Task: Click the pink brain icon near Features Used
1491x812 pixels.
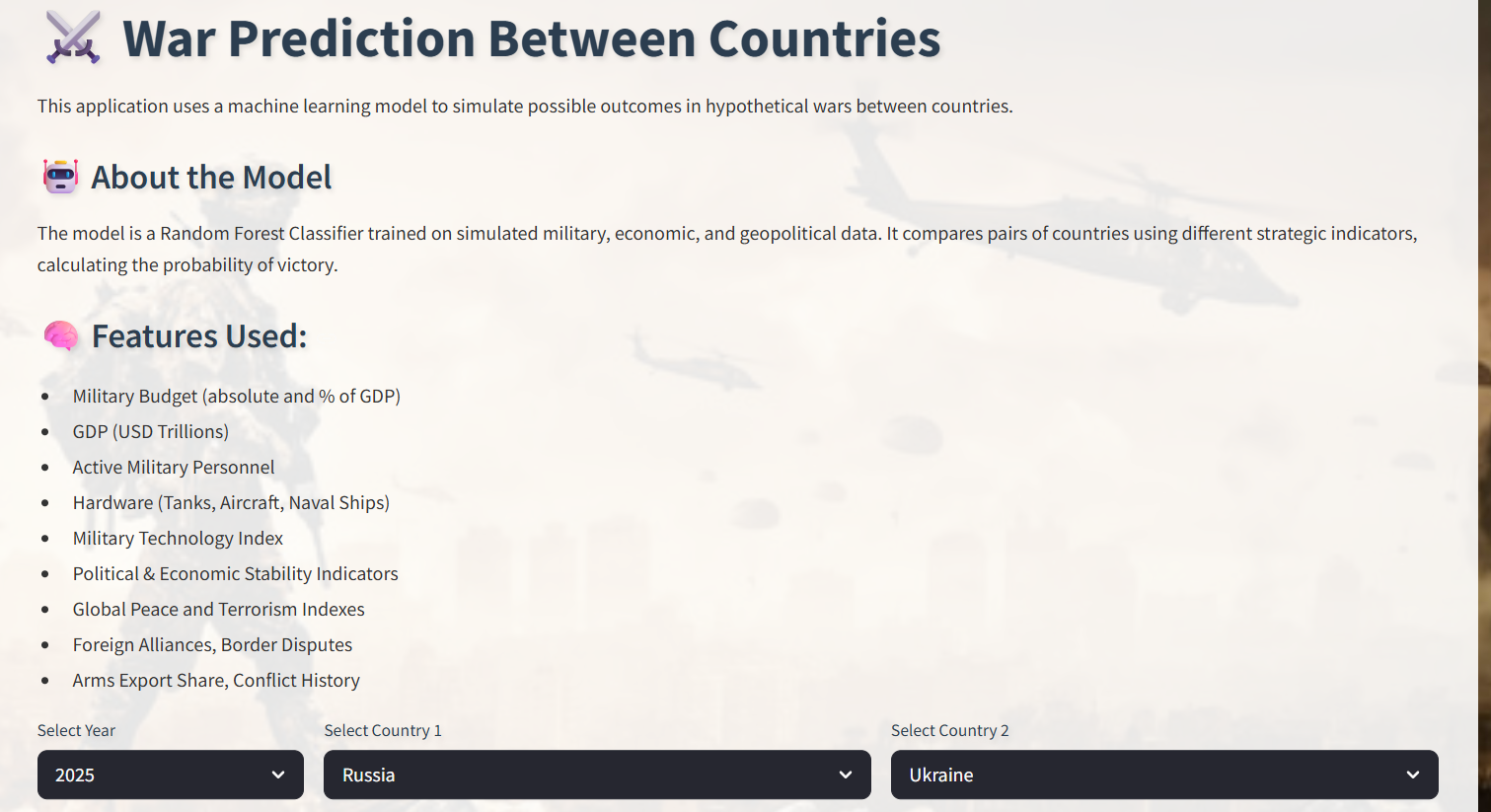Action: point(61,336)
